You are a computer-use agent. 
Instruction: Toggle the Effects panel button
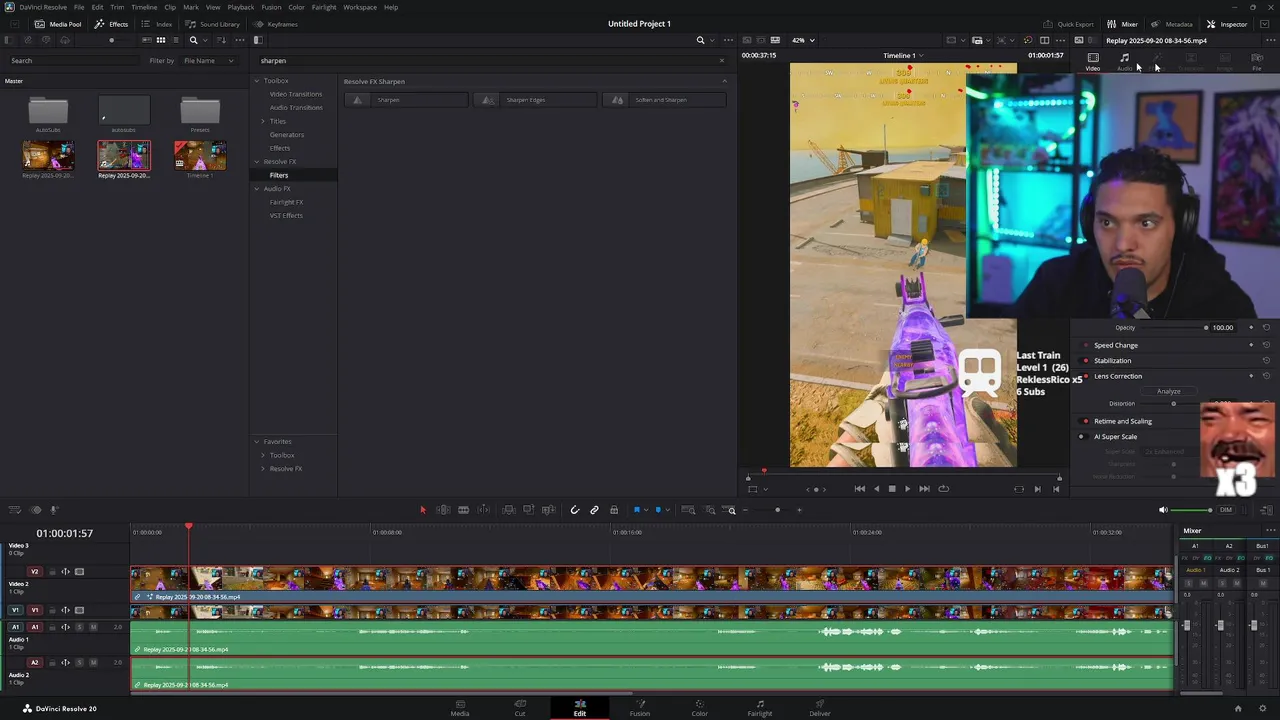click(x=112, y=24)
